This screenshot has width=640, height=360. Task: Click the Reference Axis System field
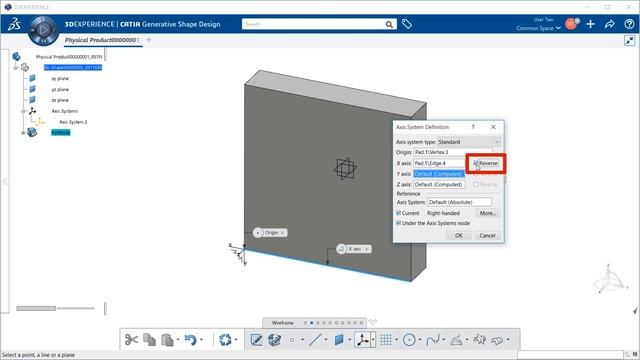[x=460, y=202]
